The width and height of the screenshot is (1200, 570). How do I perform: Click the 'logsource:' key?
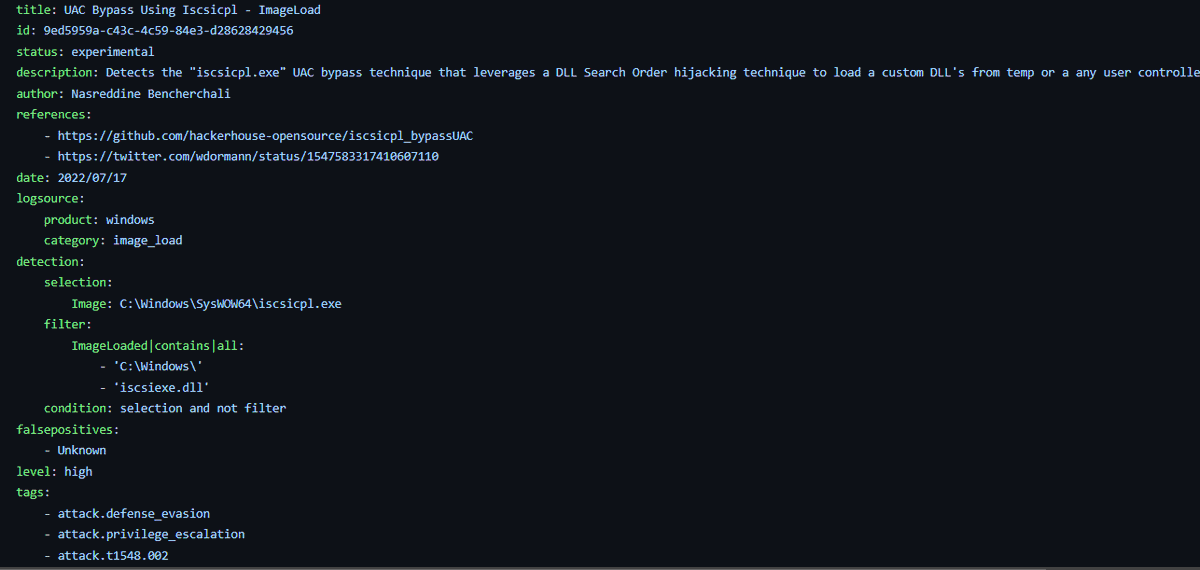pyautogui.click(x=50, y=198)
